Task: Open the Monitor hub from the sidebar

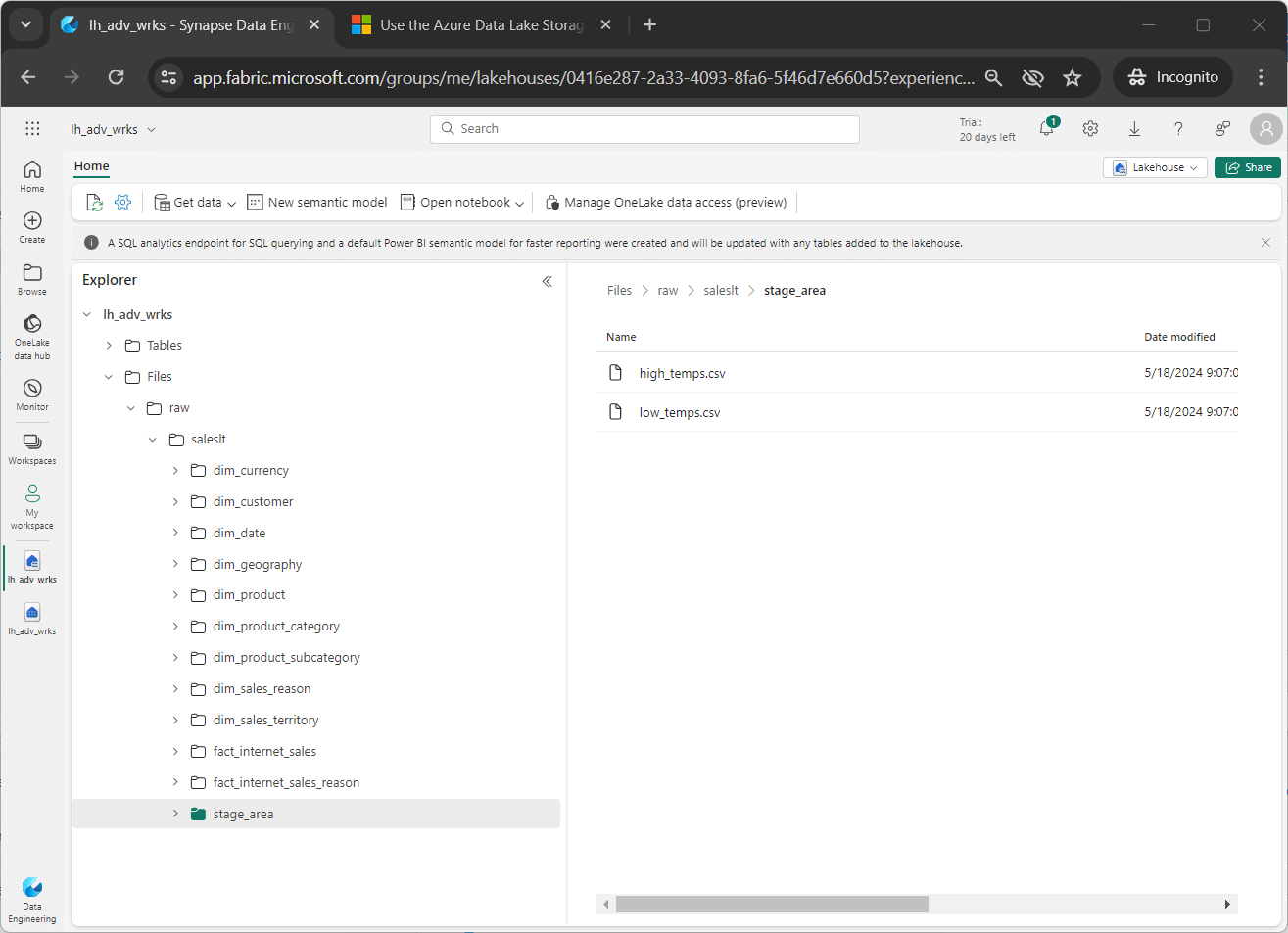Action: 31,392
